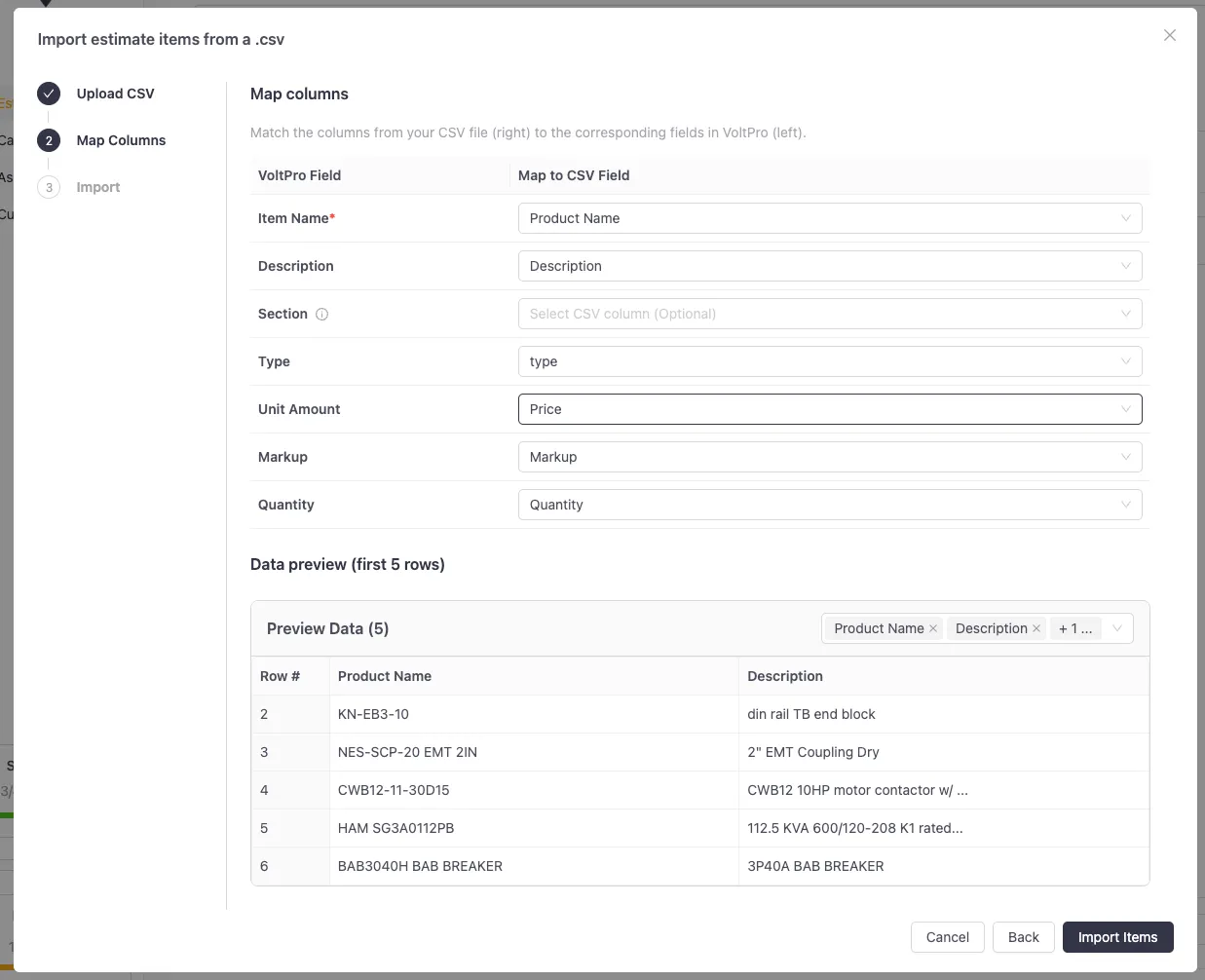Open the Type mapping dropdown

point(830,361)
